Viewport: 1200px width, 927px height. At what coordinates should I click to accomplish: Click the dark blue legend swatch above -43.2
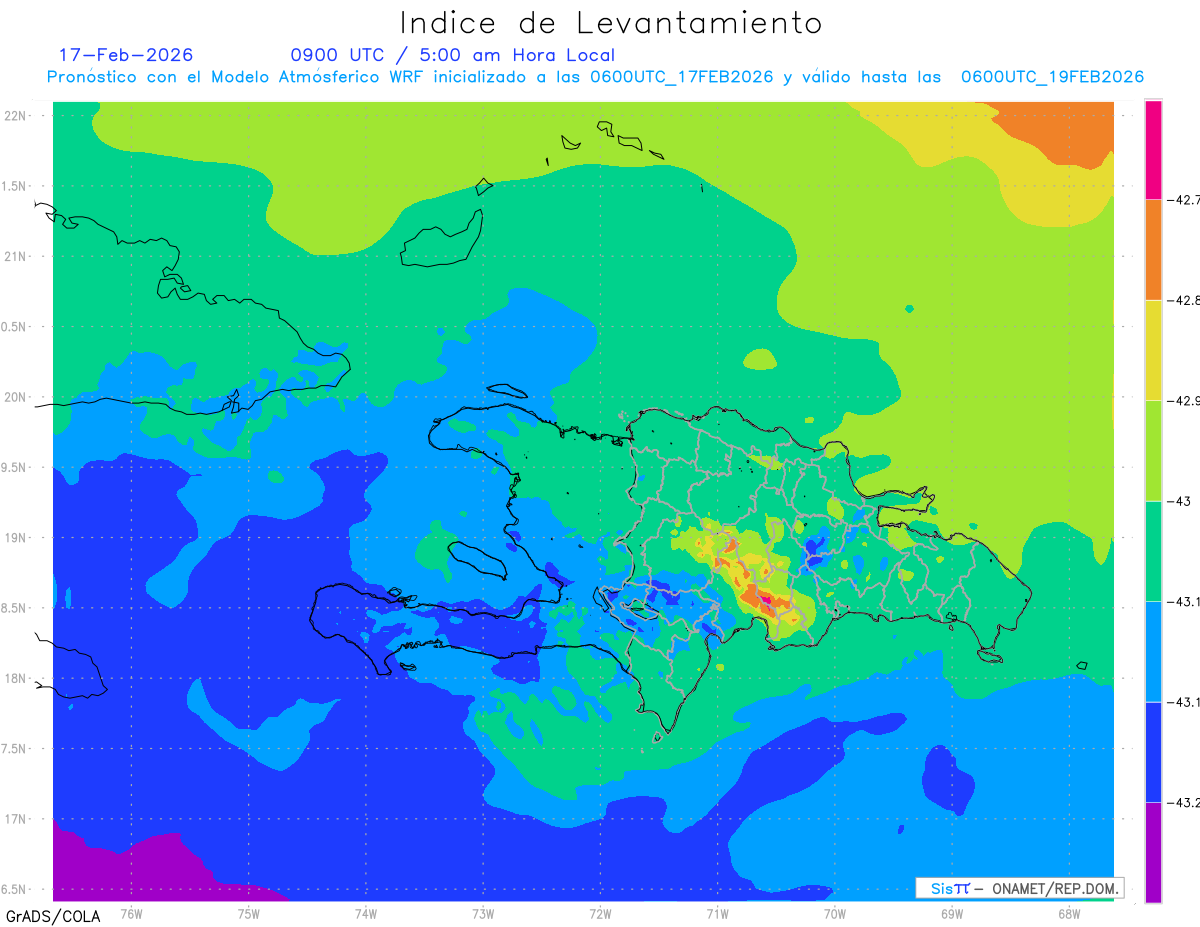1153,752
